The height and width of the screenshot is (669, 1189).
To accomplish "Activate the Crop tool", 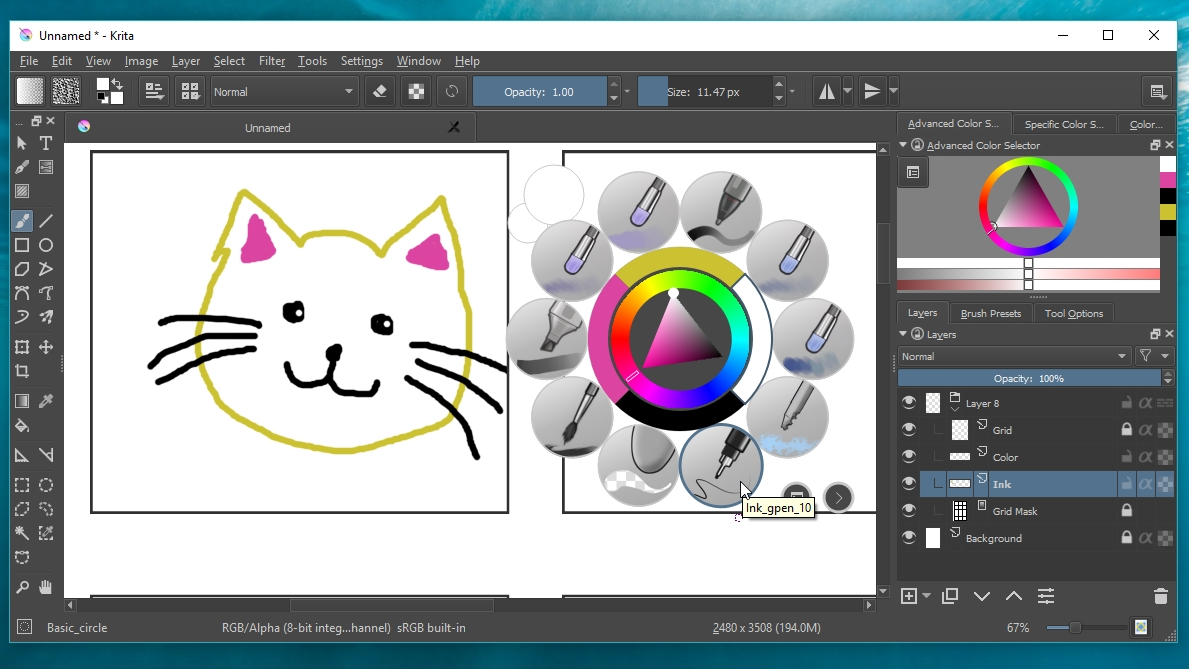I will [21, 371].
